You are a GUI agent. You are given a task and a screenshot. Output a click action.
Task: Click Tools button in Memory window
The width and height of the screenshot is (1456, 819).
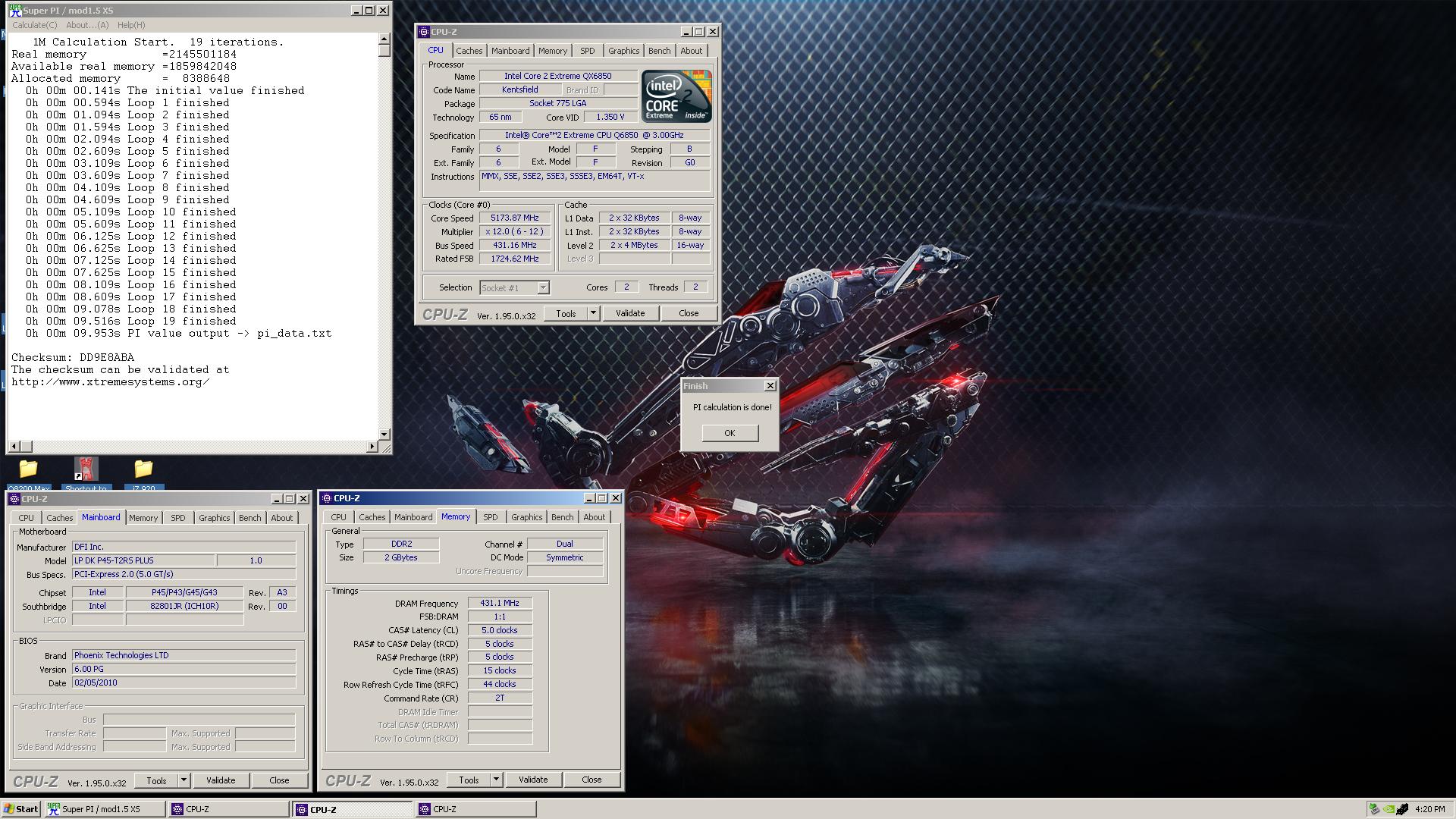(x=469, y=780)
